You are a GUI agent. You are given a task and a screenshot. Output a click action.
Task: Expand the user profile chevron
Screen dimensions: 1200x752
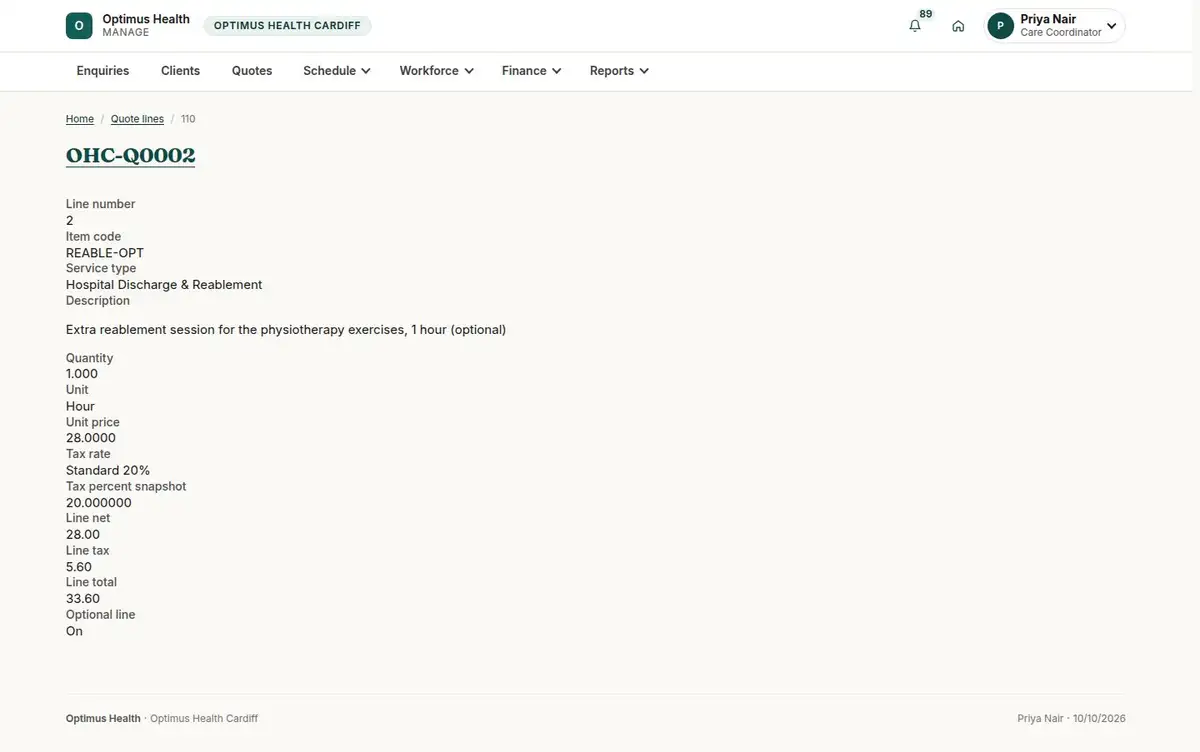[x=1111, y=26]
